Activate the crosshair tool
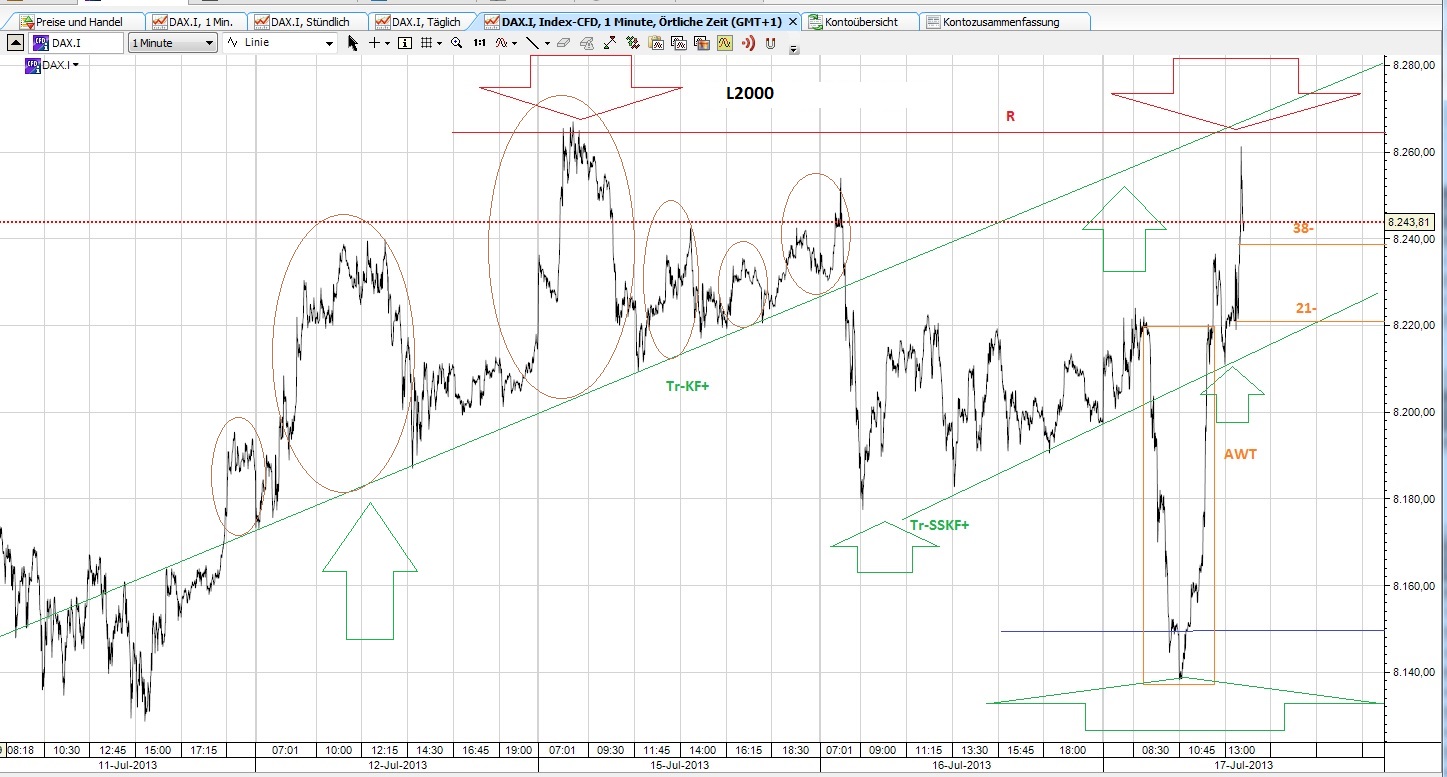 (374, 44)
